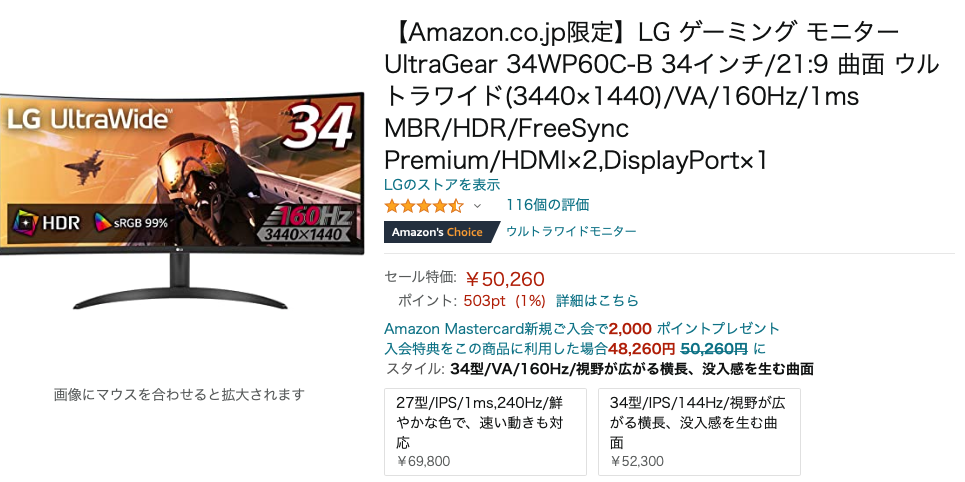
Task: Open the 116個の評価 reviews link
Action: (x=548, y=205)
